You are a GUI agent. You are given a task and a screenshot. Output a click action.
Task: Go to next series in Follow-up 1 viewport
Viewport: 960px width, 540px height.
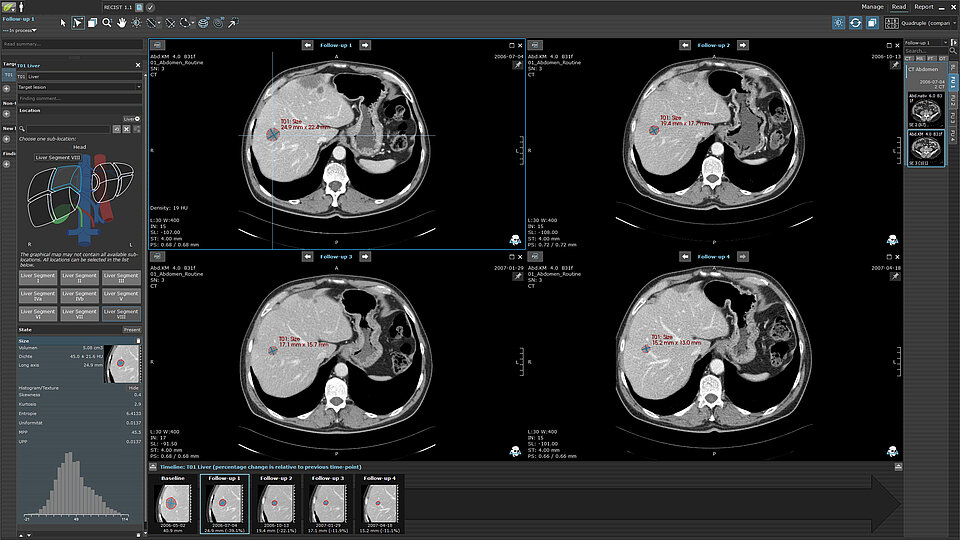[x=366, y=45]
